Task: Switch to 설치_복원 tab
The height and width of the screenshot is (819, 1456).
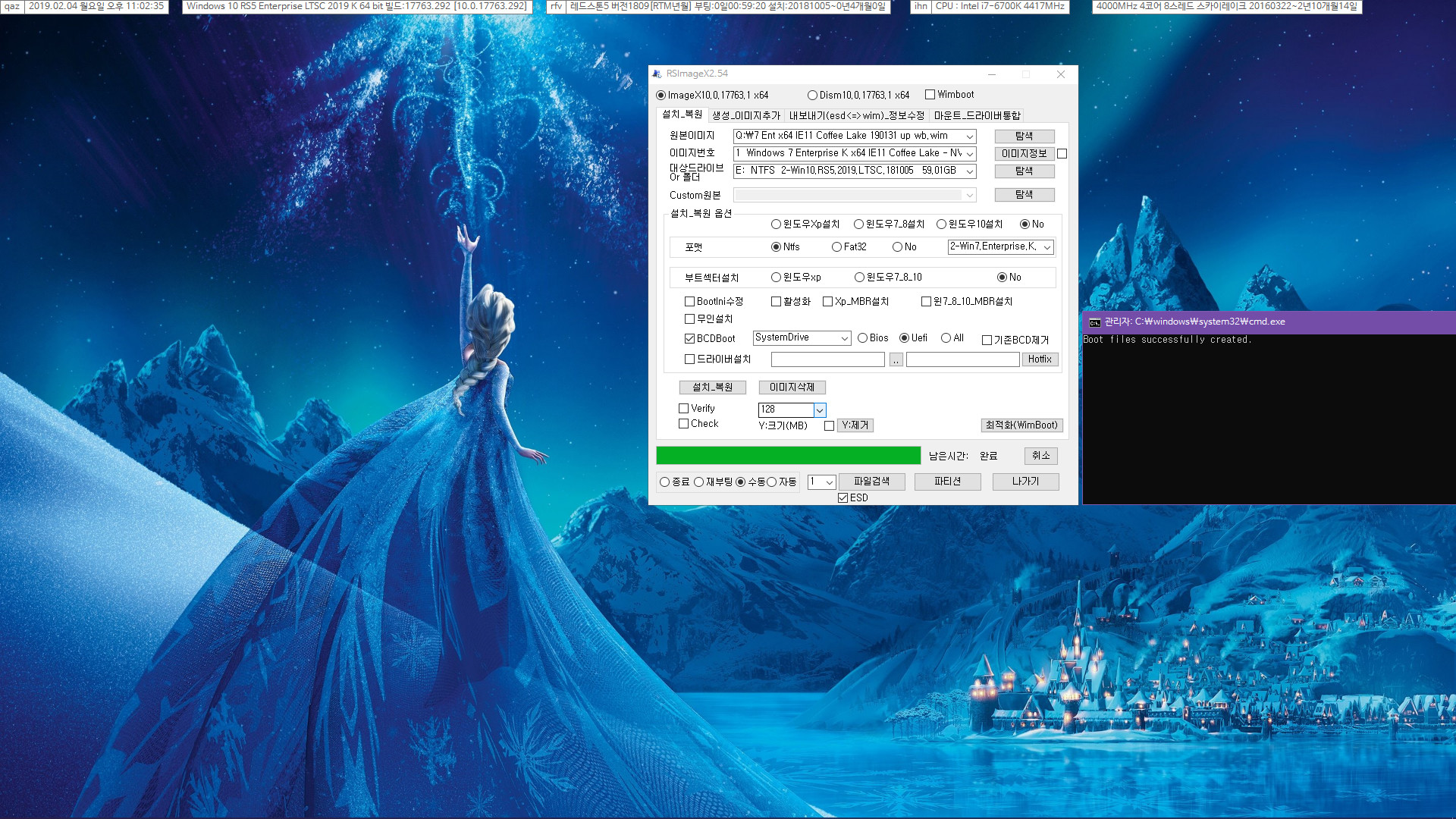Action: coord(682,115)
